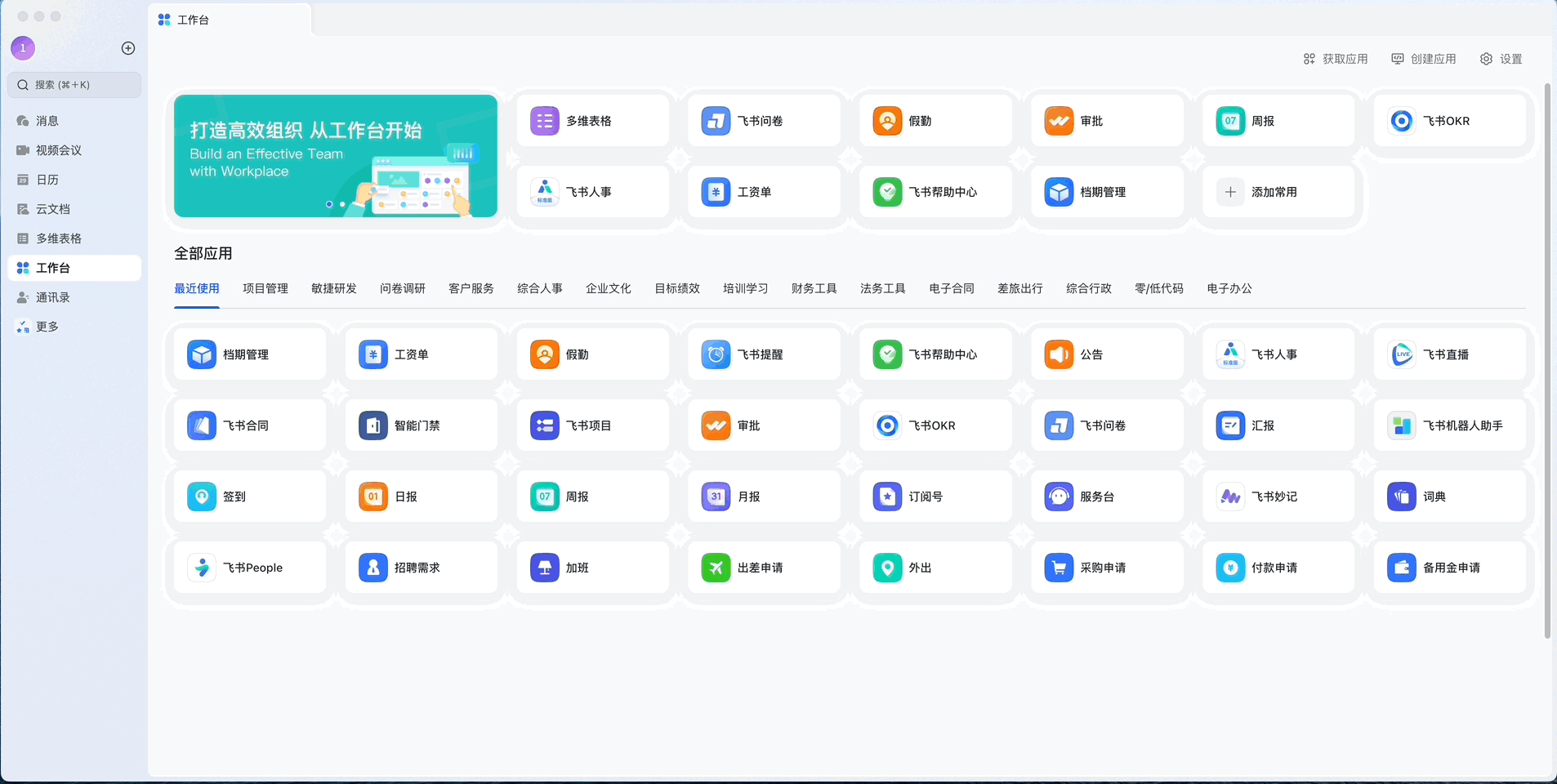The image size is (1557, 784).
Task: Open the 词典 app
Action: (x=1450, y=497)
